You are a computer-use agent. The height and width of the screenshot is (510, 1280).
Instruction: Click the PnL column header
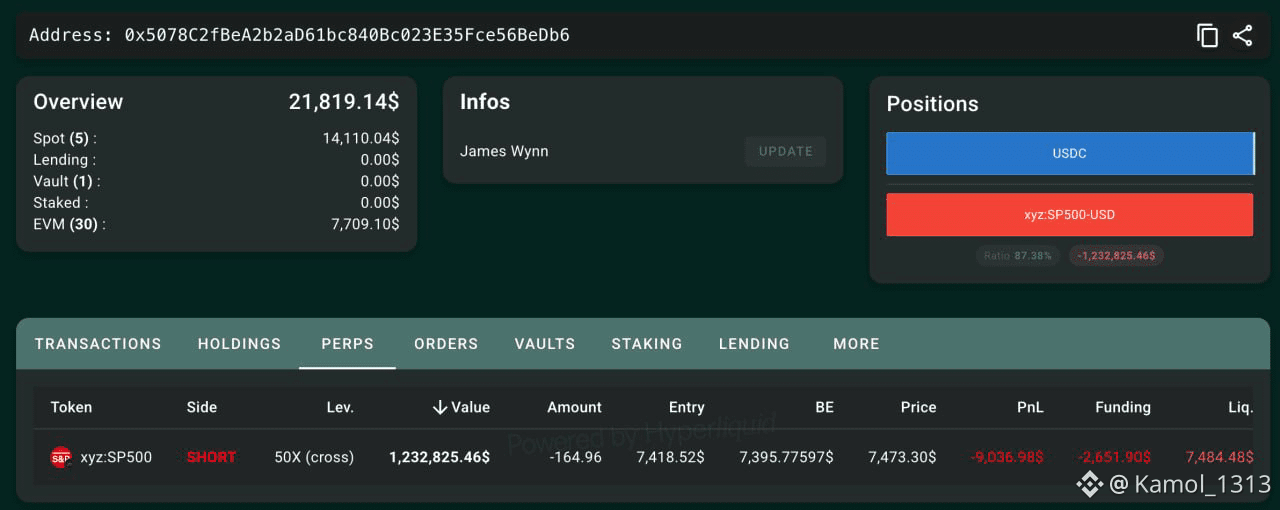coord(1029,407)
